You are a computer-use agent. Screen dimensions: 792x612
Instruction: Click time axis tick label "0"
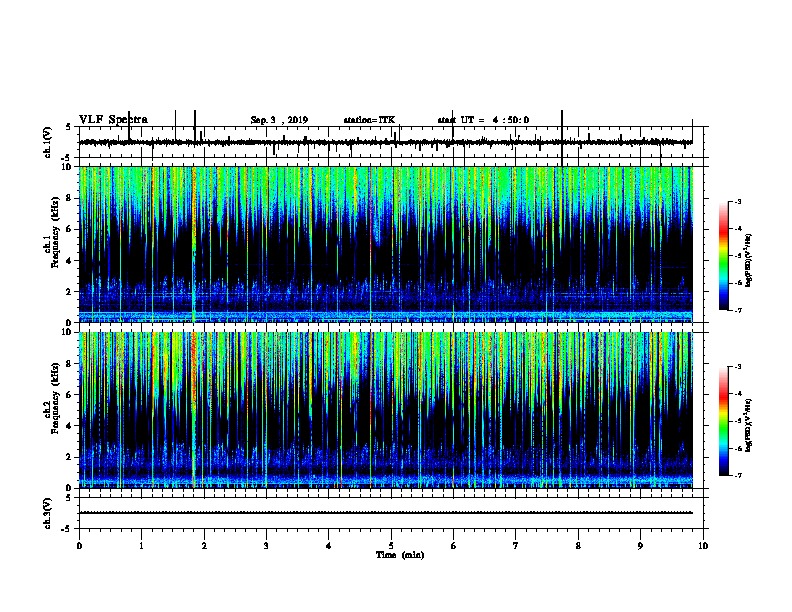[79, 546]
